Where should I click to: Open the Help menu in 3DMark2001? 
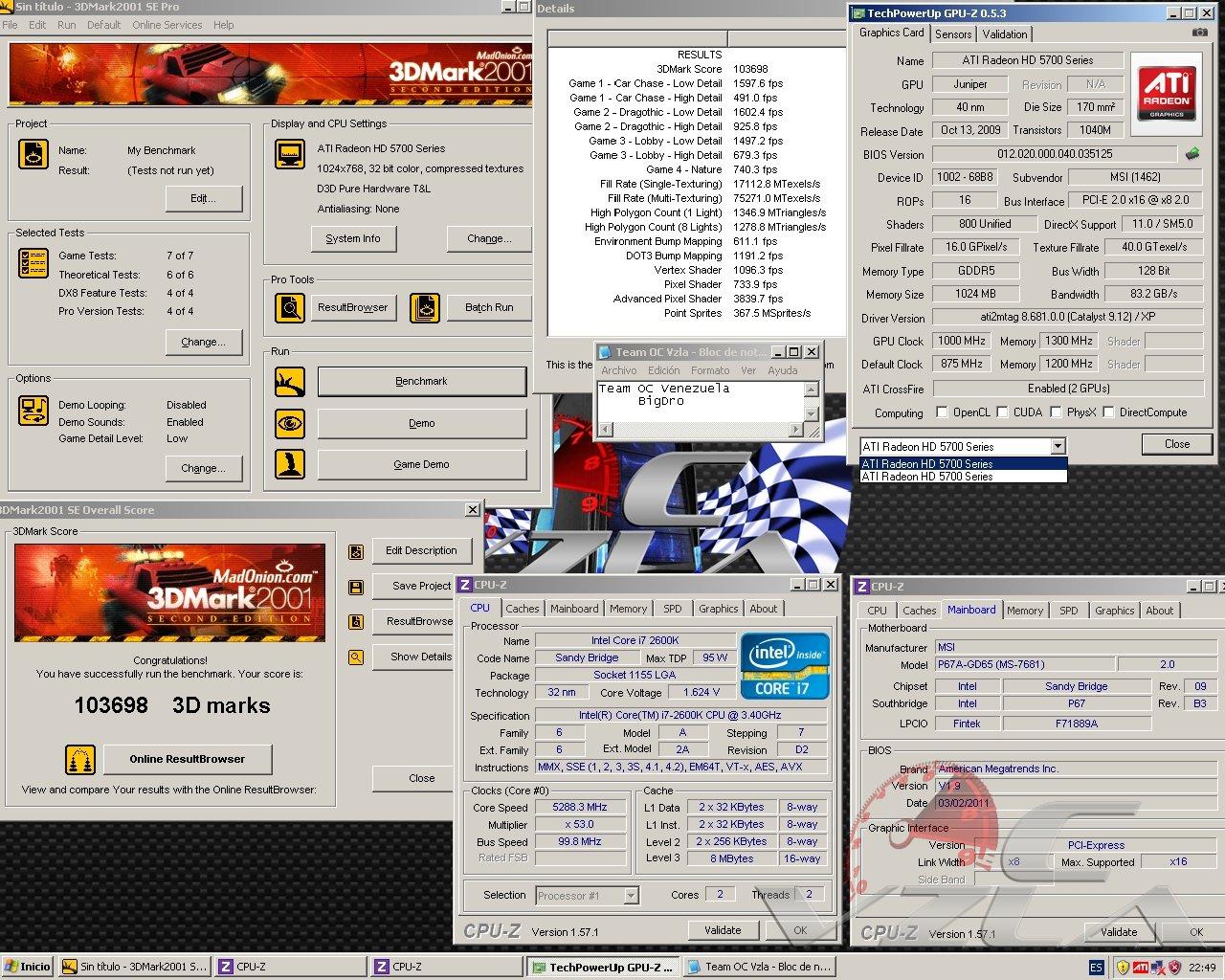click(223, 25)
